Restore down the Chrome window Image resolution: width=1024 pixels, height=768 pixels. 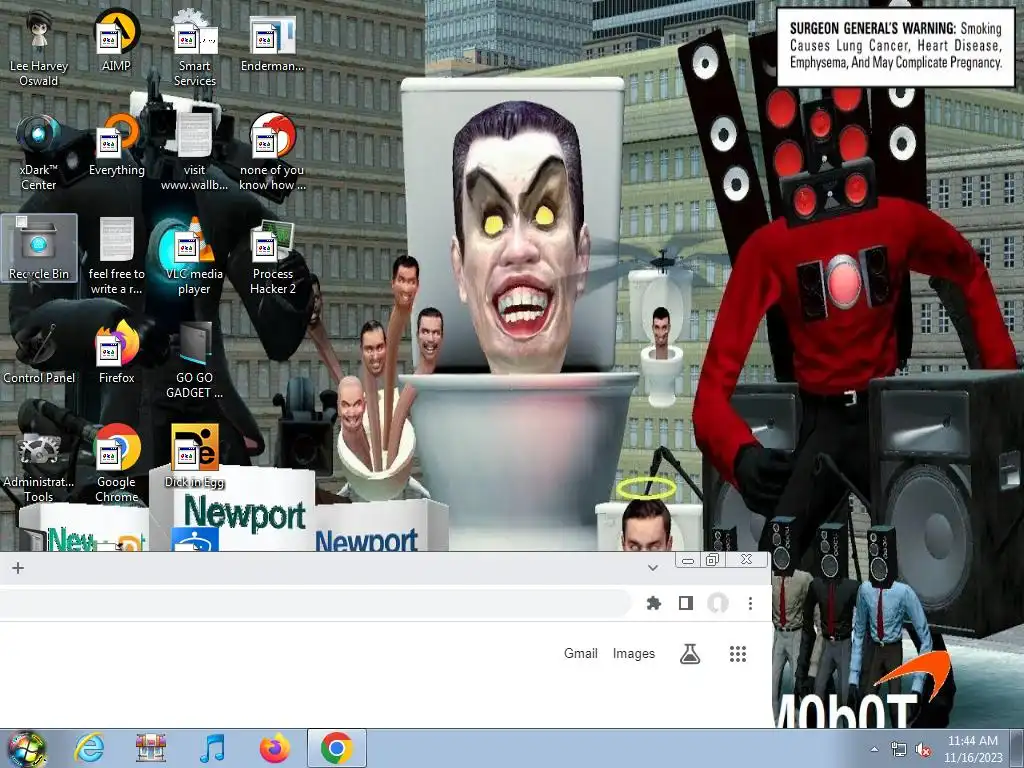pyautogui.click(x=712, y=560)
